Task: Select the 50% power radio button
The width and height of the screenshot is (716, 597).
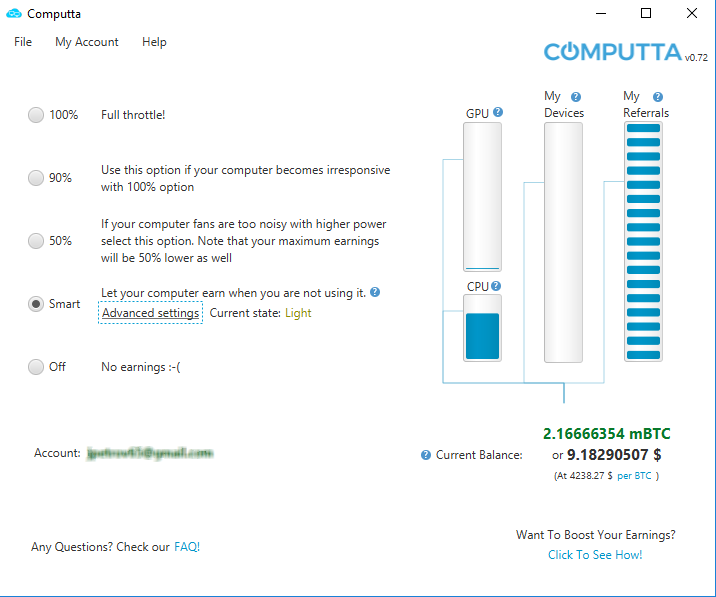Action: click(36, 241)
